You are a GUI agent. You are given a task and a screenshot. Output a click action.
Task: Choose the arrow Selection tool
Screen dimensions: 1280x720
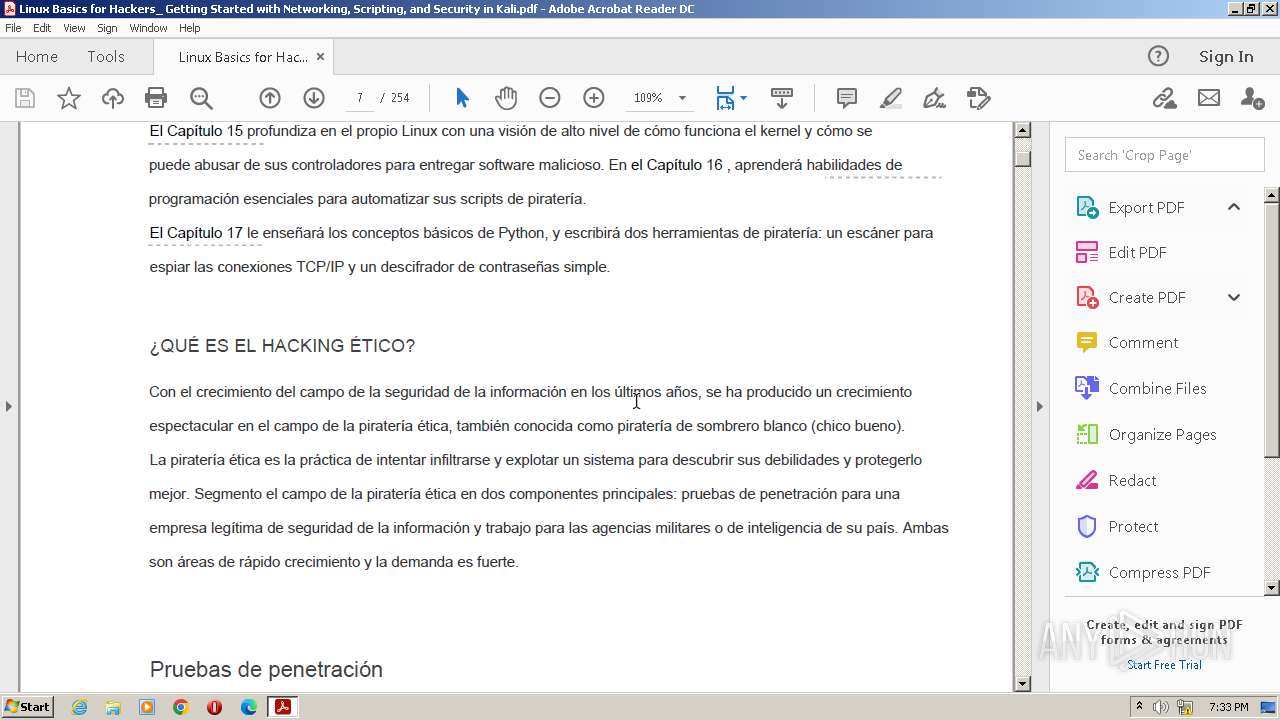tap(462, 98)
